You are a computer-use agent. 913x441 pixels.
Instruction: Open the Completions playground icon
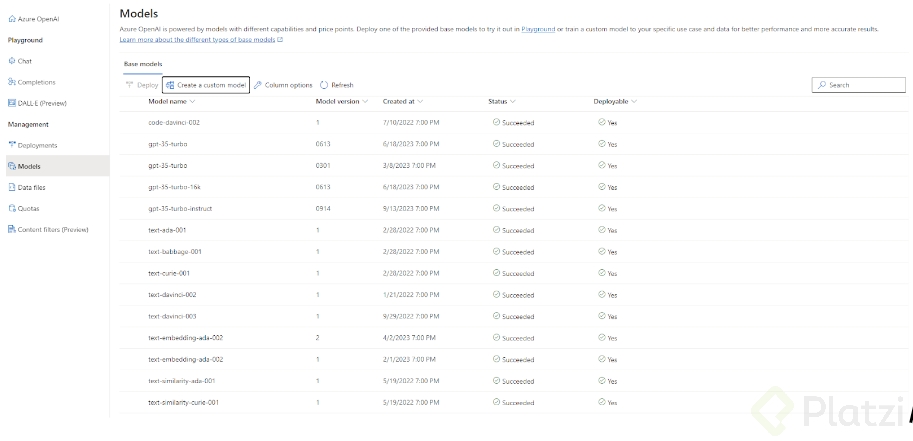coord(12,82)
